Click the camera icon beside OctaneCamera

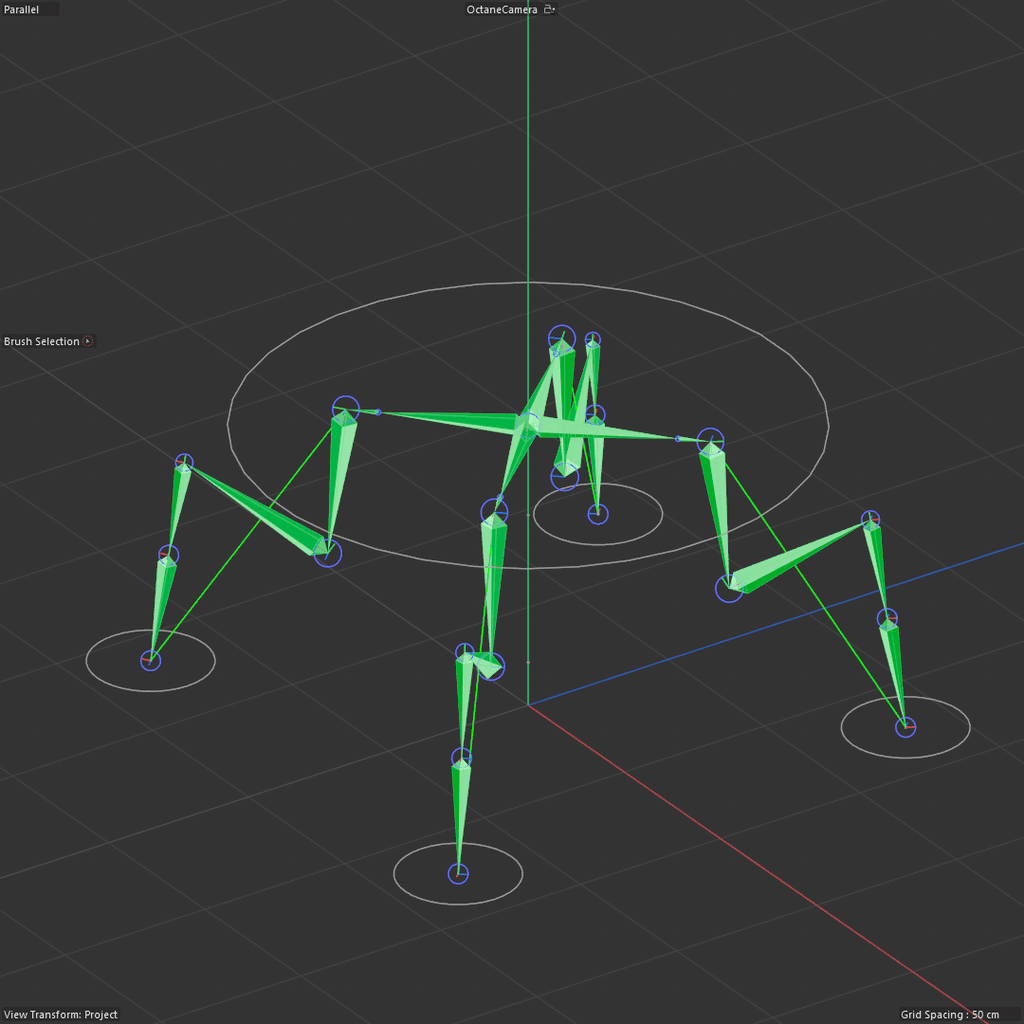click(549, 9)
